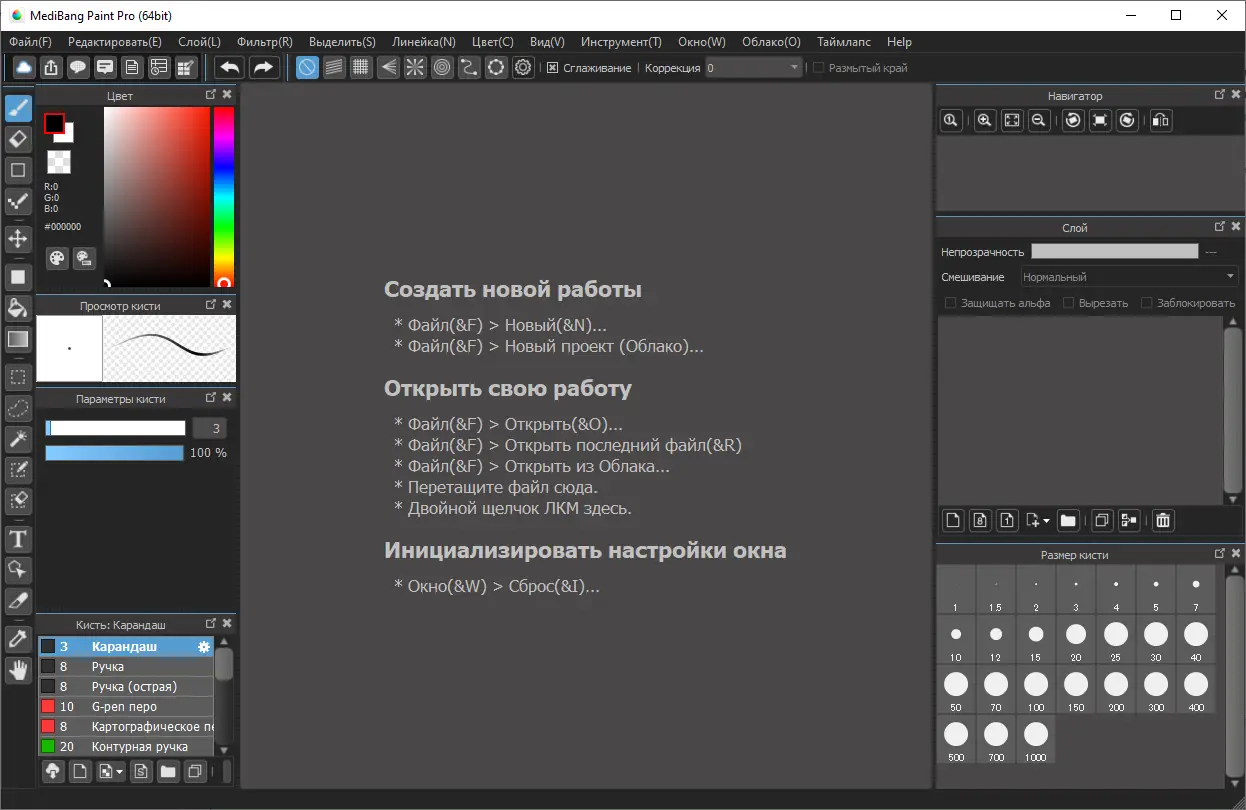Delete layer with the trash icon

(1162, 520)
